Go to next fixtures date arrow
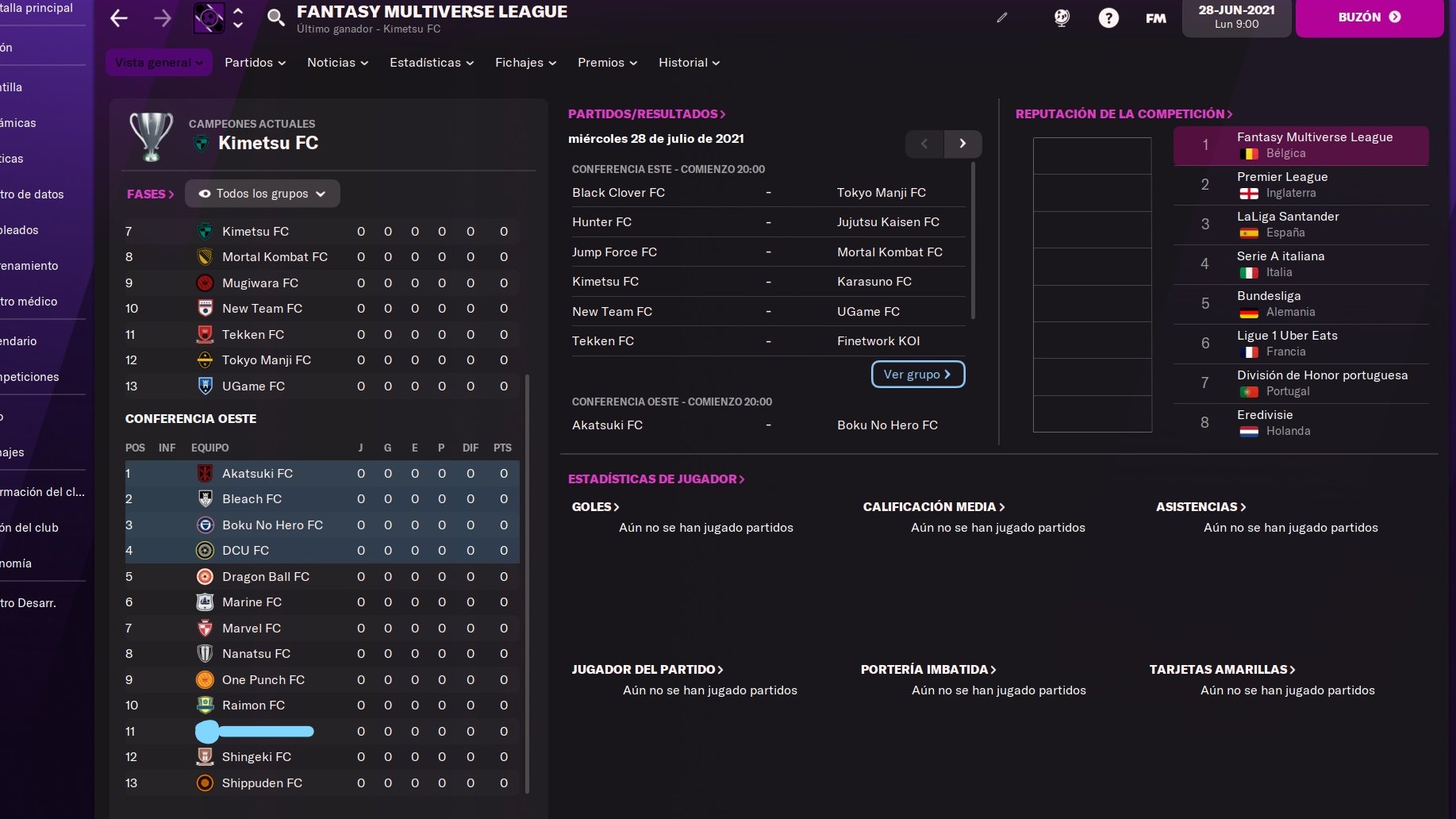Viewport: 1456px width, 819px height. [962, 144]
